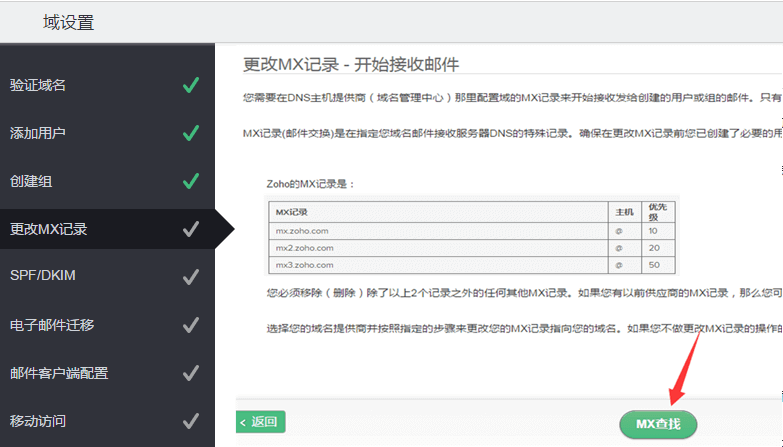Click the 返回 back button
783x447 pixels.
tap(261, 422)
